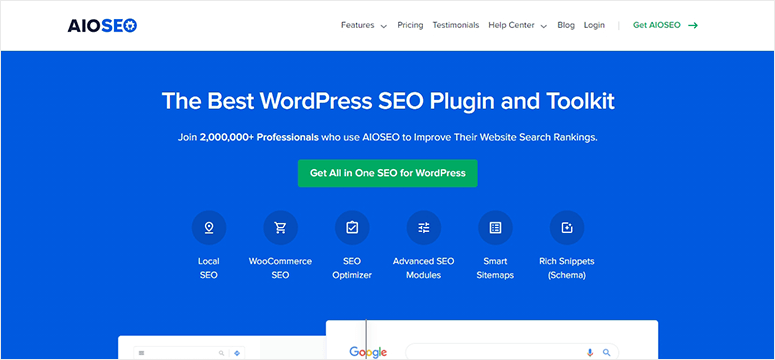Select the Rich Snippets Schema icon
The image size is (775, 360).
coord(567,227)
